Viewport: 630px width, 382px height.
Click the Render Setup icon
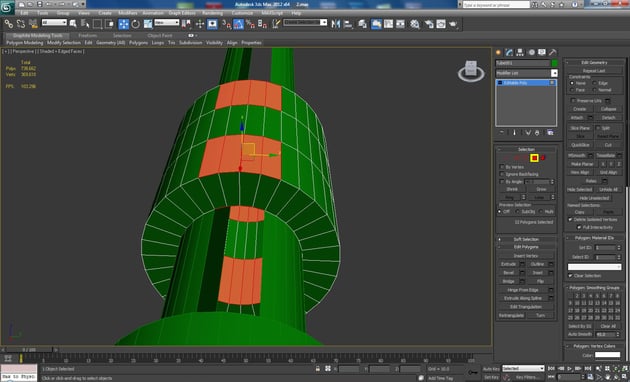(x=429, y=24)
